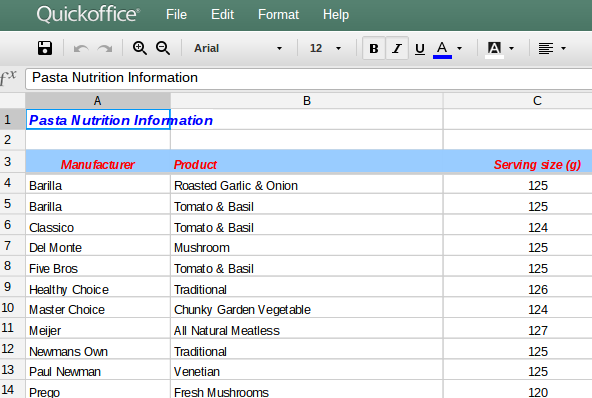This screenshot has width=592, height=398.
Task: Select row 12 header
Action: click(12, 349)
